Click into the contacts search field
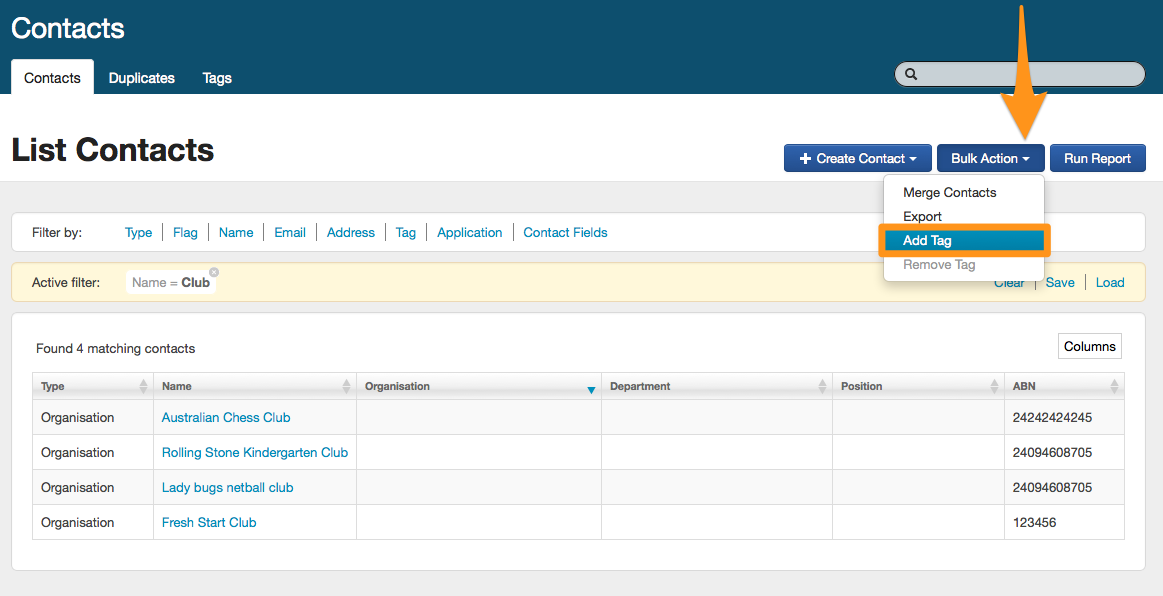Viewport: 1163px width, 596px height. click(1030, 74)
